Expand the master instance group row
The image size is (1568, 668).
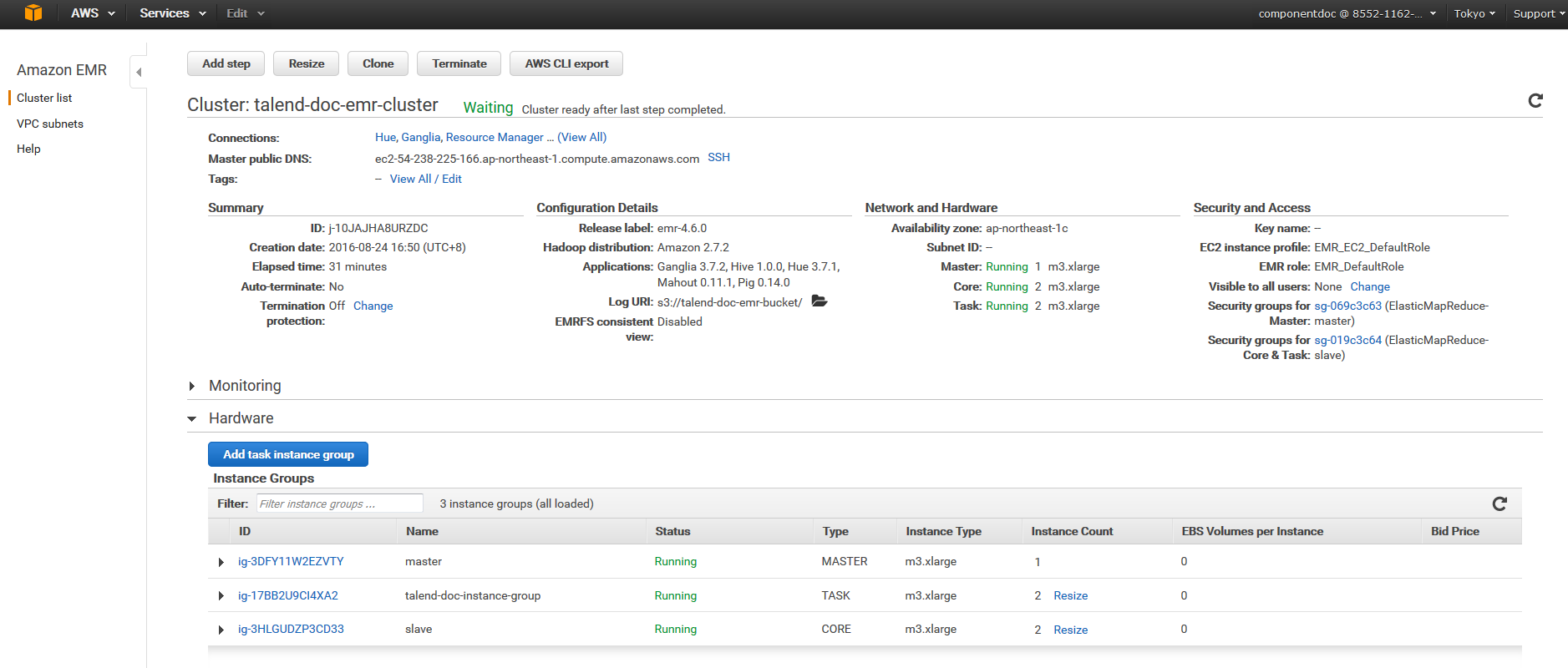tap(221, 562)
